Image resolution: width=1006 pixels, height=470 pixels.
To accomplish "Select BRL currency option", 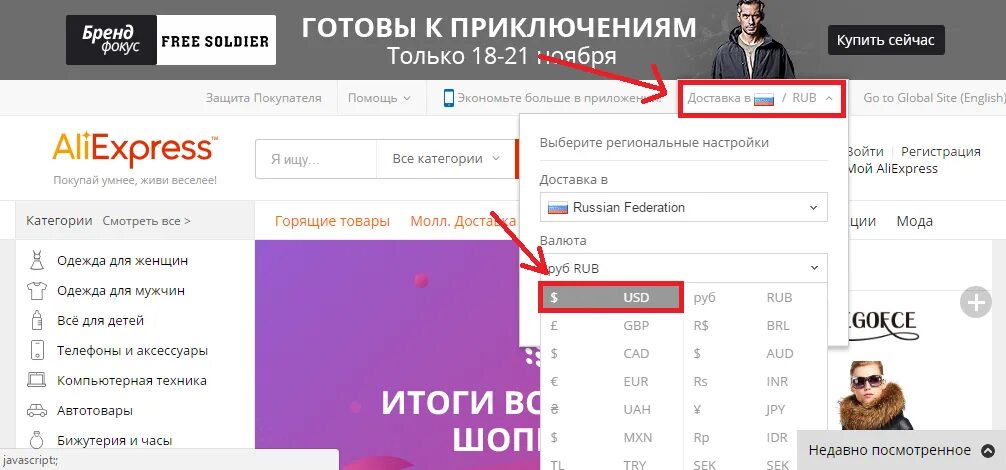I will [754, 326].
